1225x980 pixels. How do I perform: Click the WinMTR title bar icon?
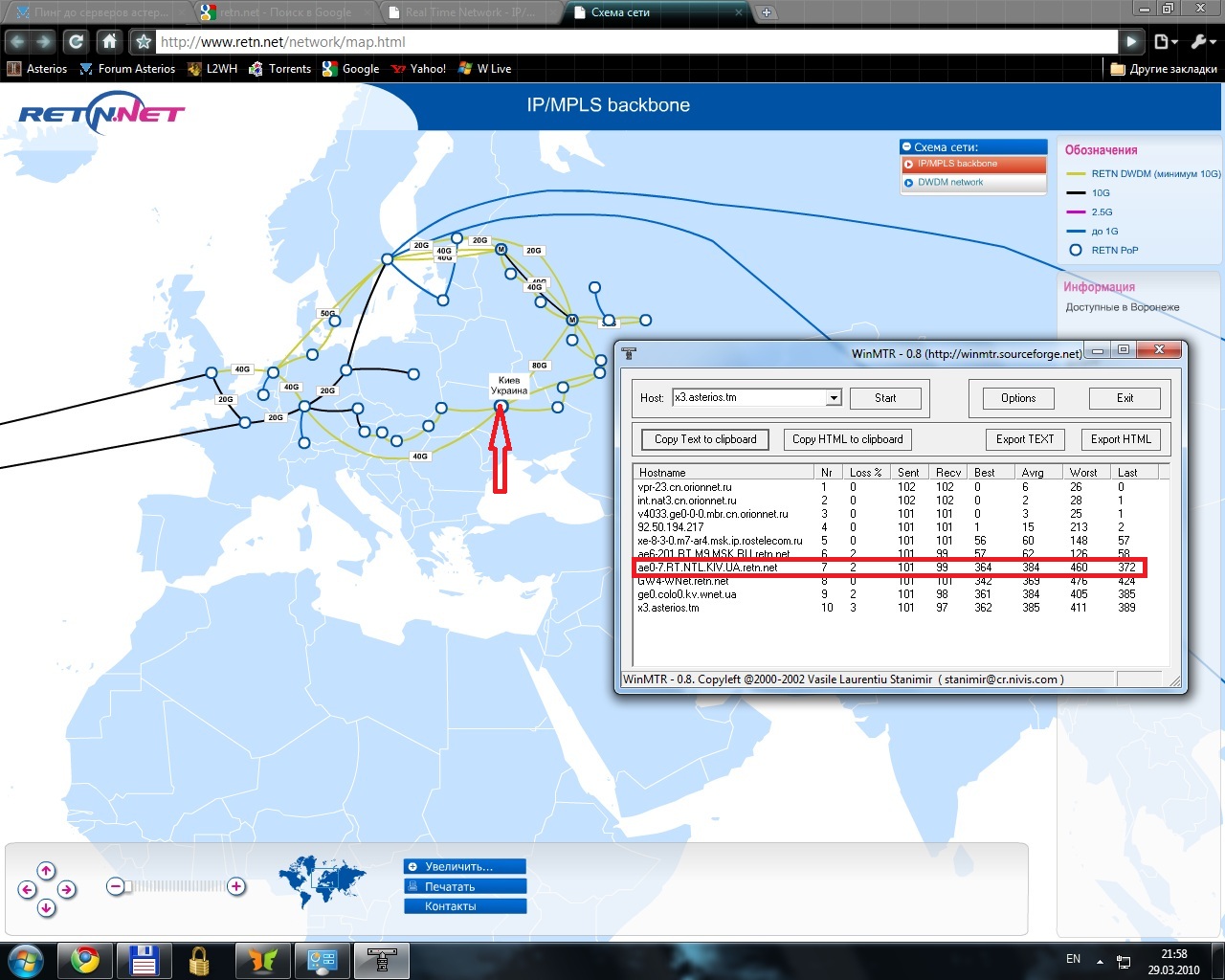click(x=629, y=353)
